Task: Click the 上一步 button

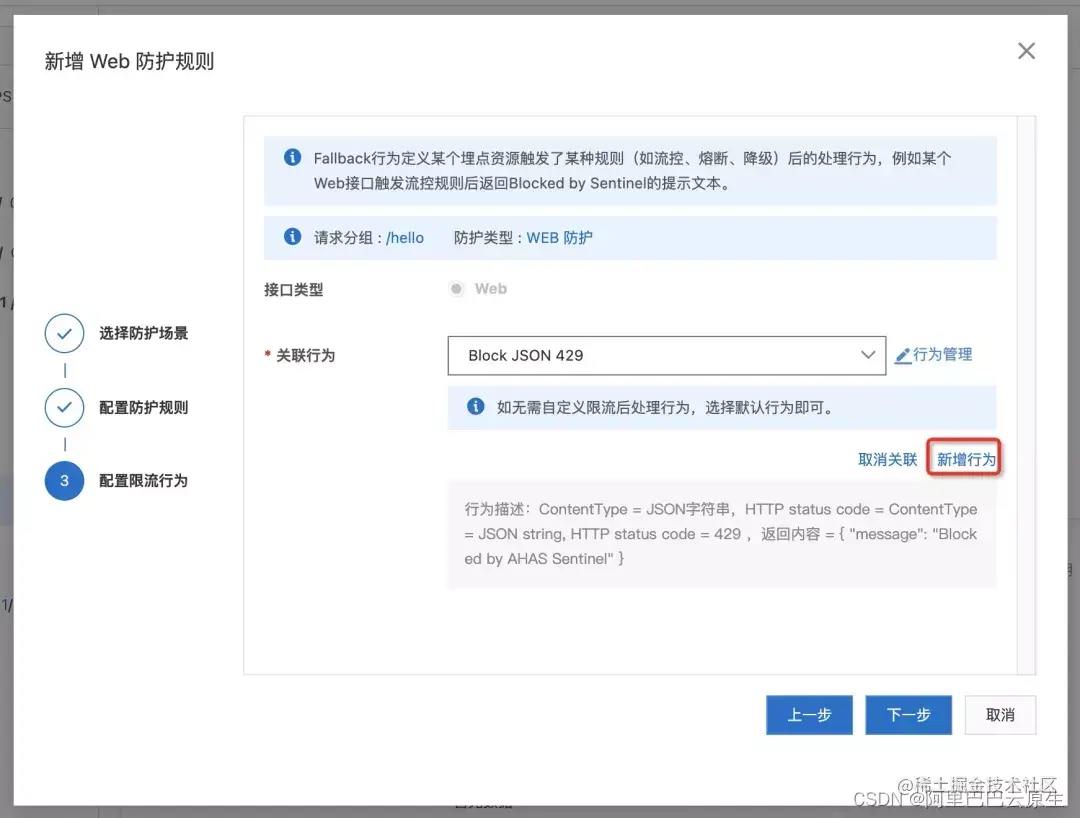Action: click(x=809, y=714)
